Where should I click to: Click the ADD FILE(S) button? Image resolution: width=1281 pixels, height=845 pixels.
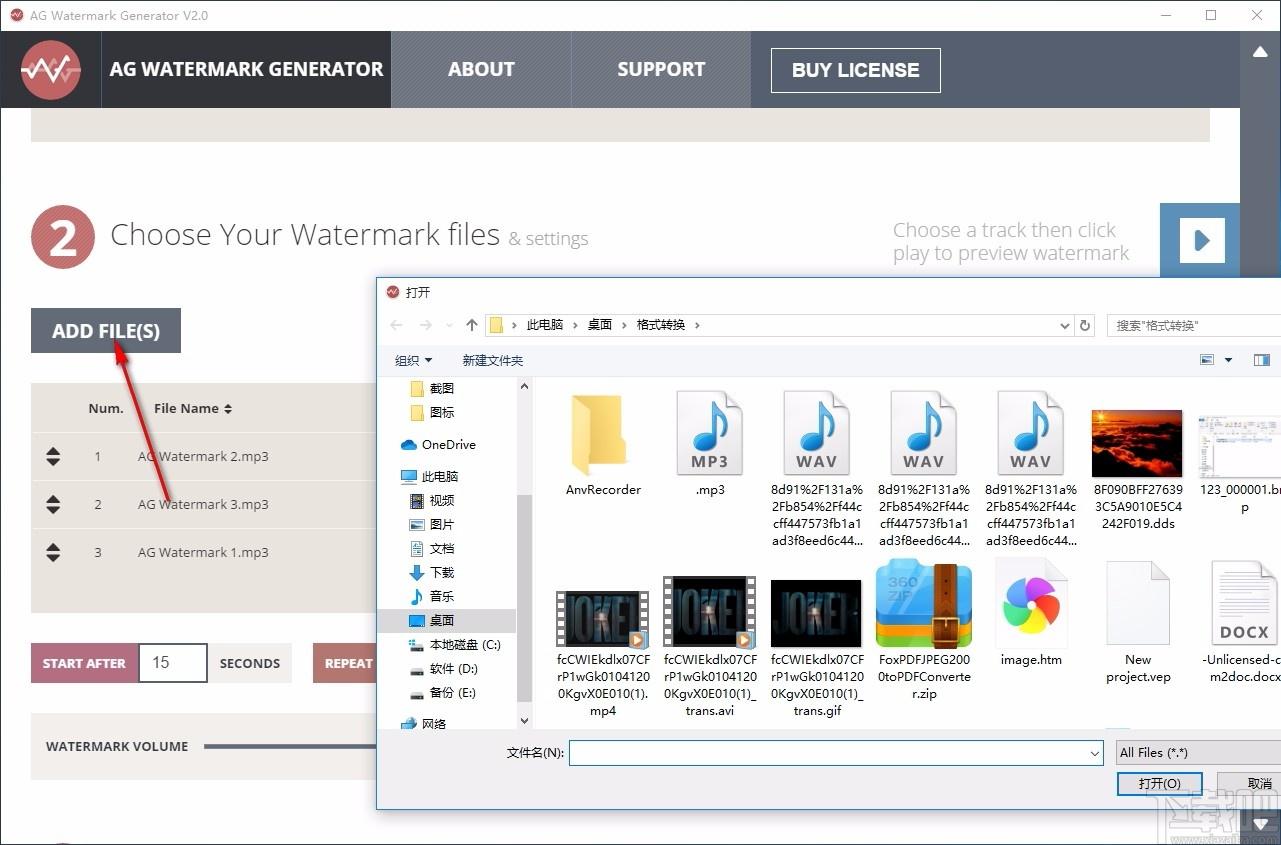106,331
